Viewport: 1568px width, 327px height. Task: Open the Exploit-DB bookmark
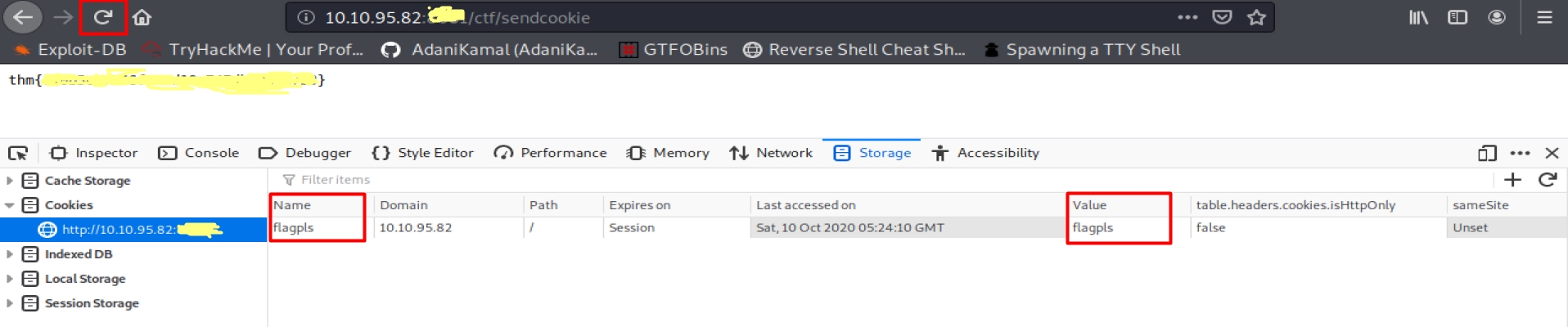pyautogui.click(x=71, y=50)
